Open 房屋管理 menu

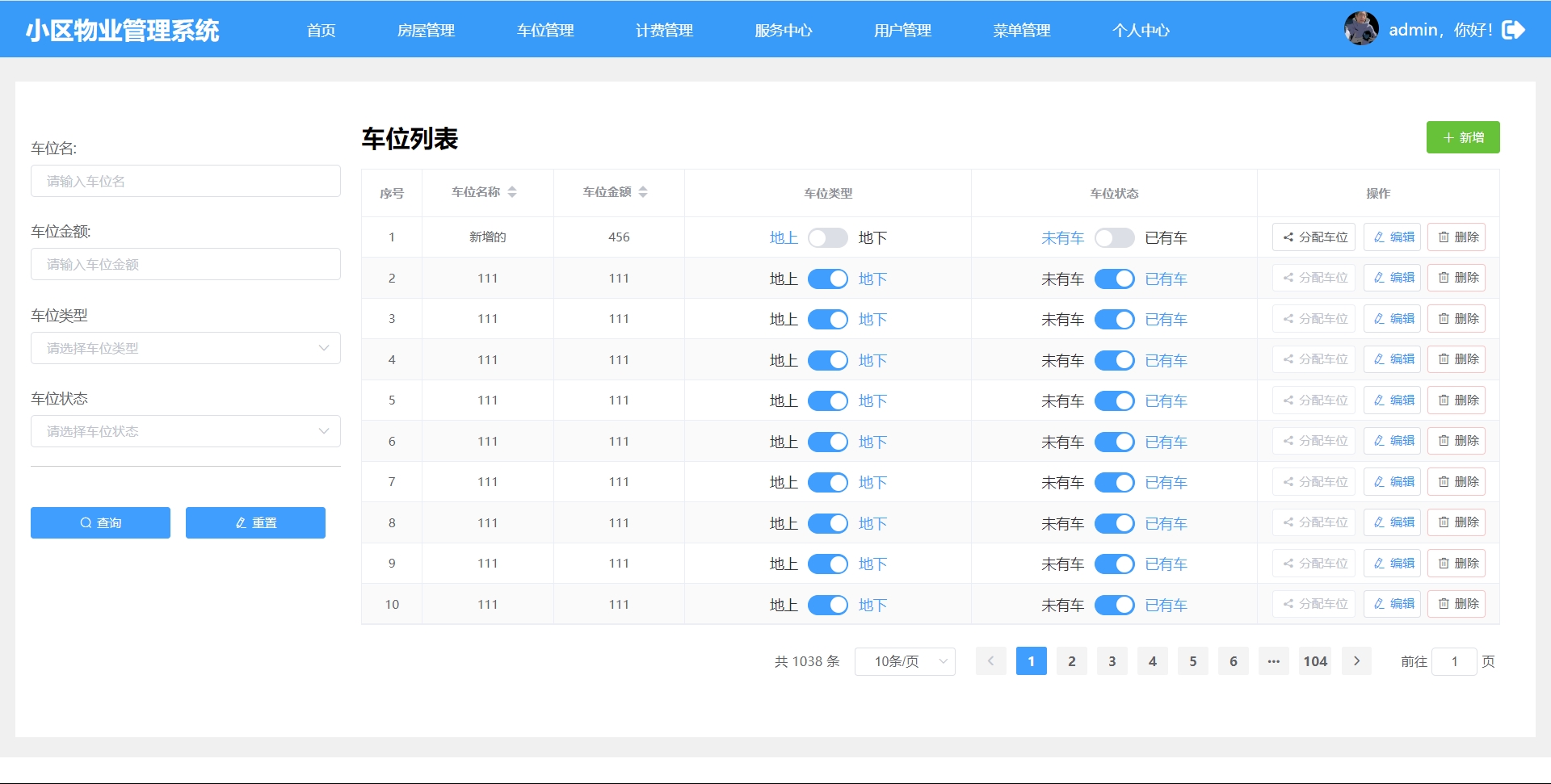(426, 30)
